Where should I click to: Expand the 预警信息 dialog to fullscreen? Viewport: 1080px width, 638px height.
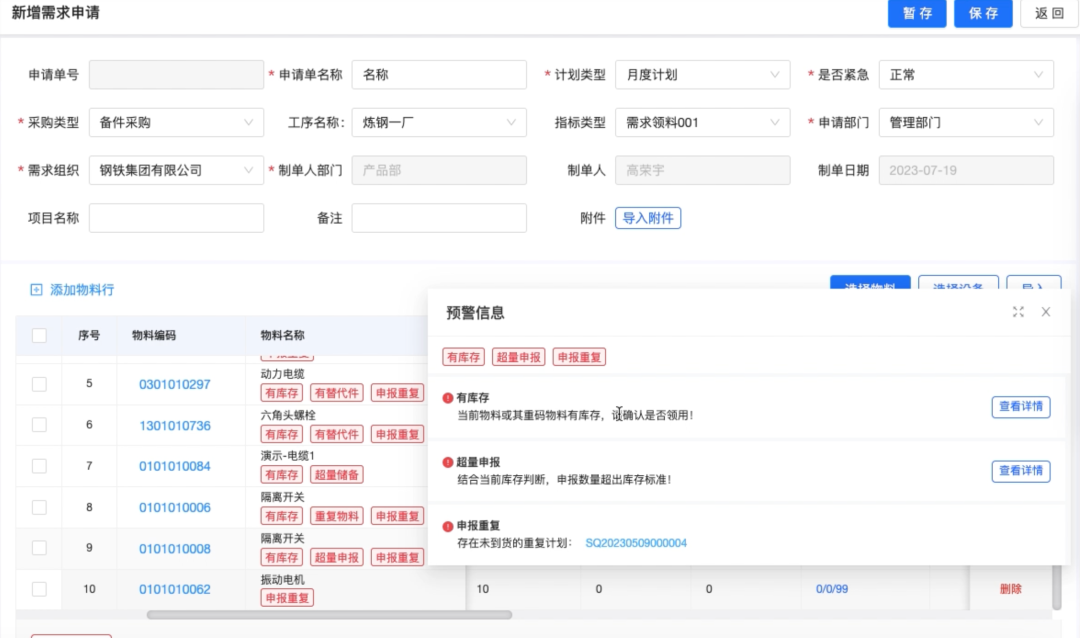pos(1018,312)
